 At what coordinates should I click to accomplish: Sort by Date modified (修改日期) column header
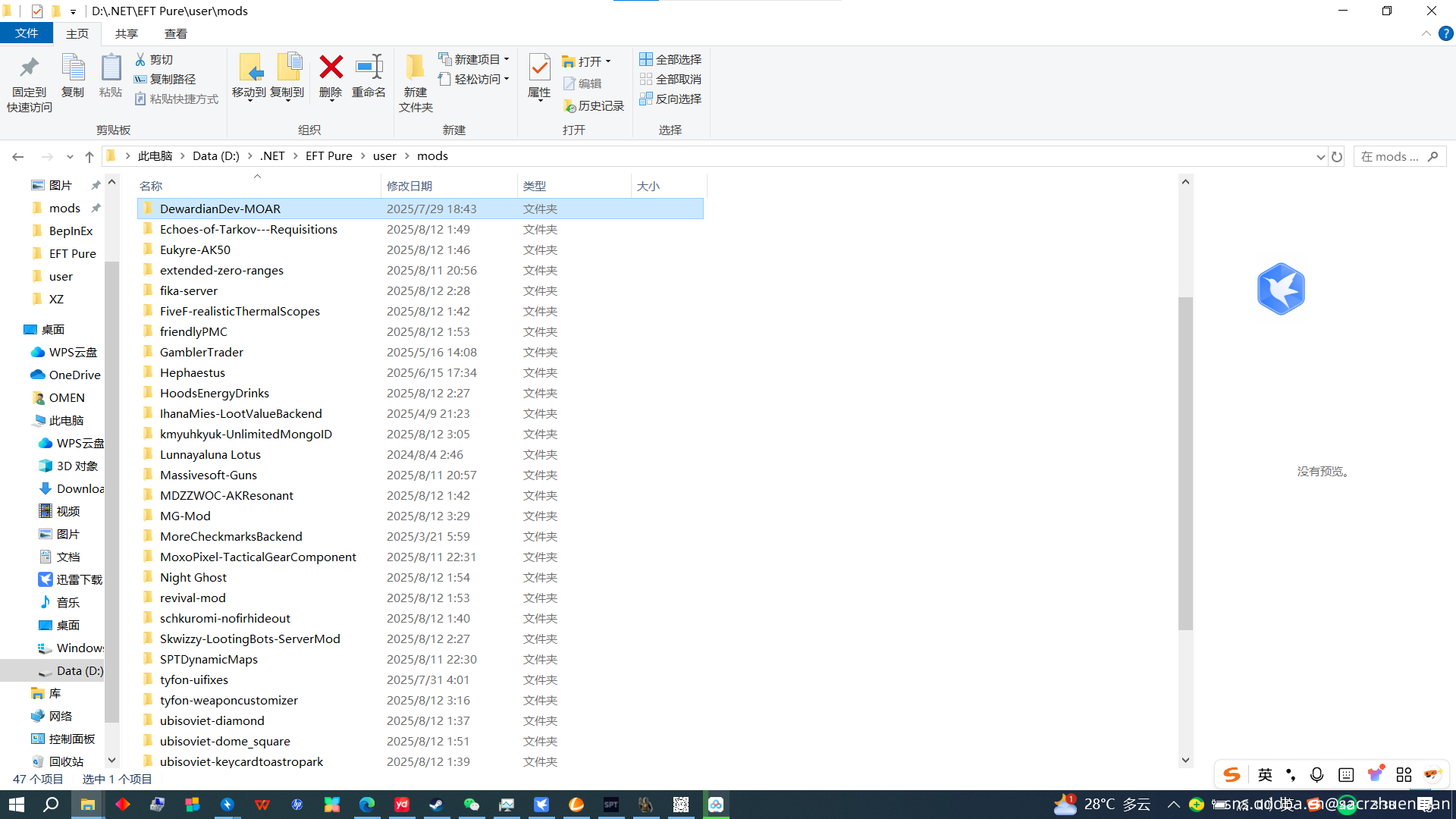point(449,186)
